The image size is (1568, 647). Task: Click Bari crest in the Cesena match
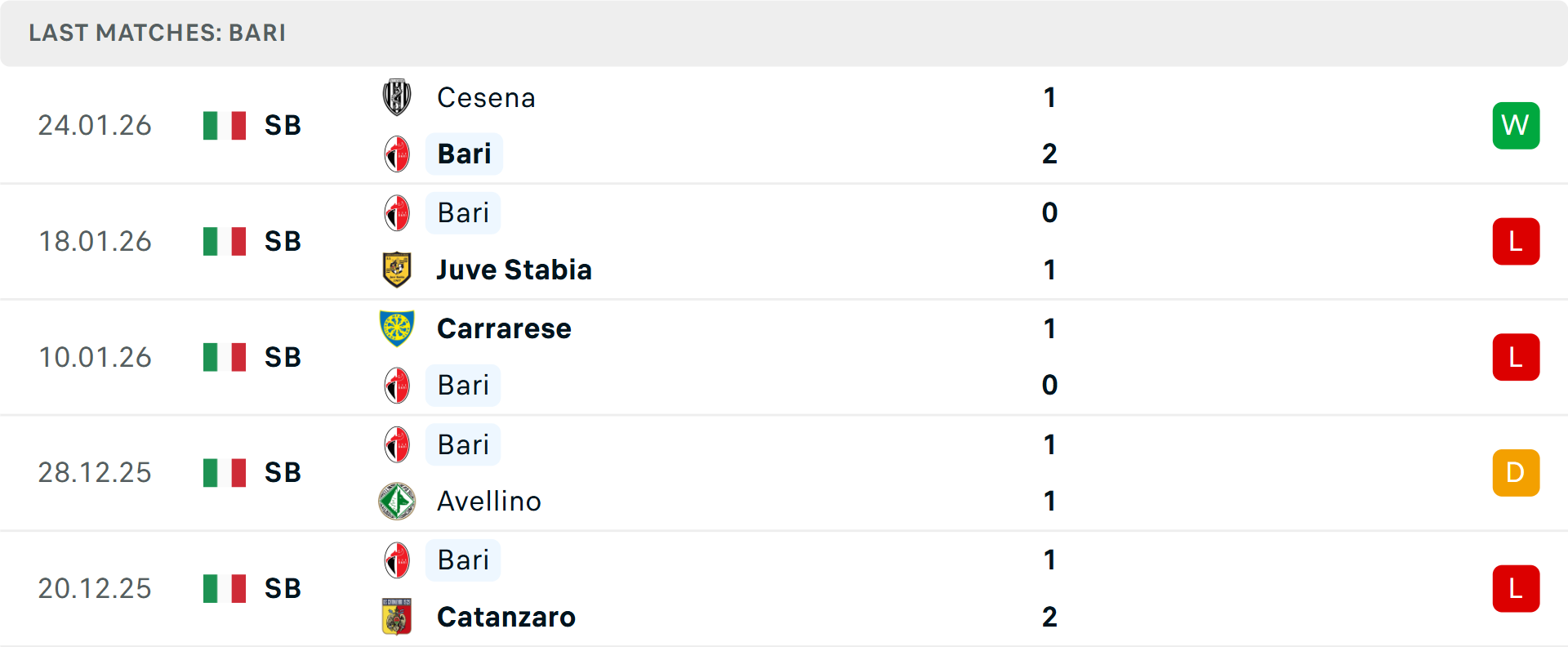point(397,154)
